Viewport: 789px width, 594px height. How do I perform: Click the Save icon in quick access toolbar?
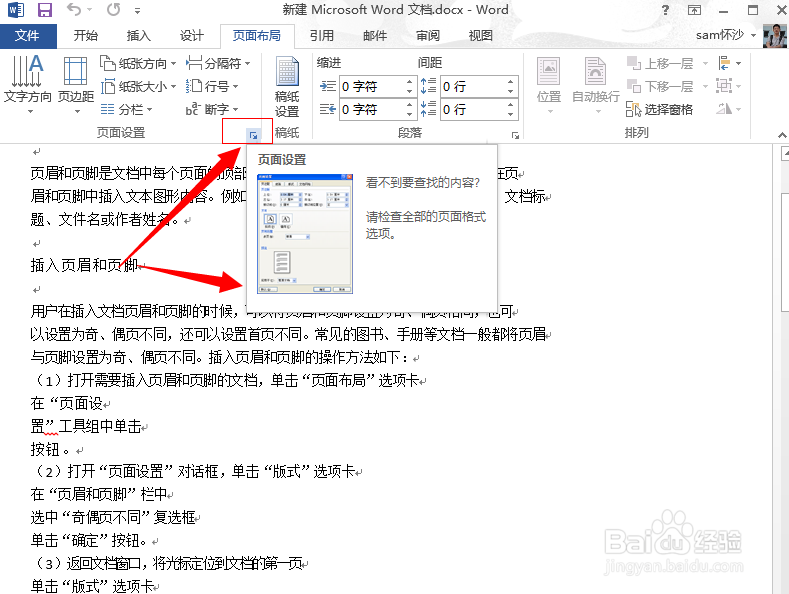click(x=45, y=10)
